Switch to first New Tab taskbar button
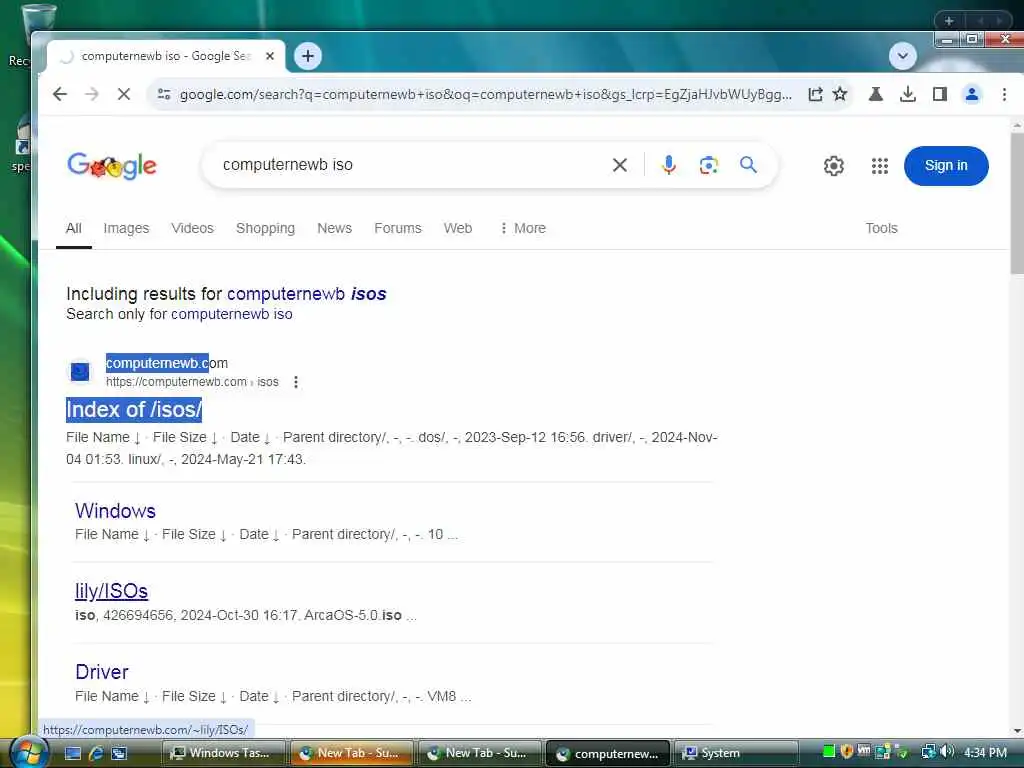 353,753
